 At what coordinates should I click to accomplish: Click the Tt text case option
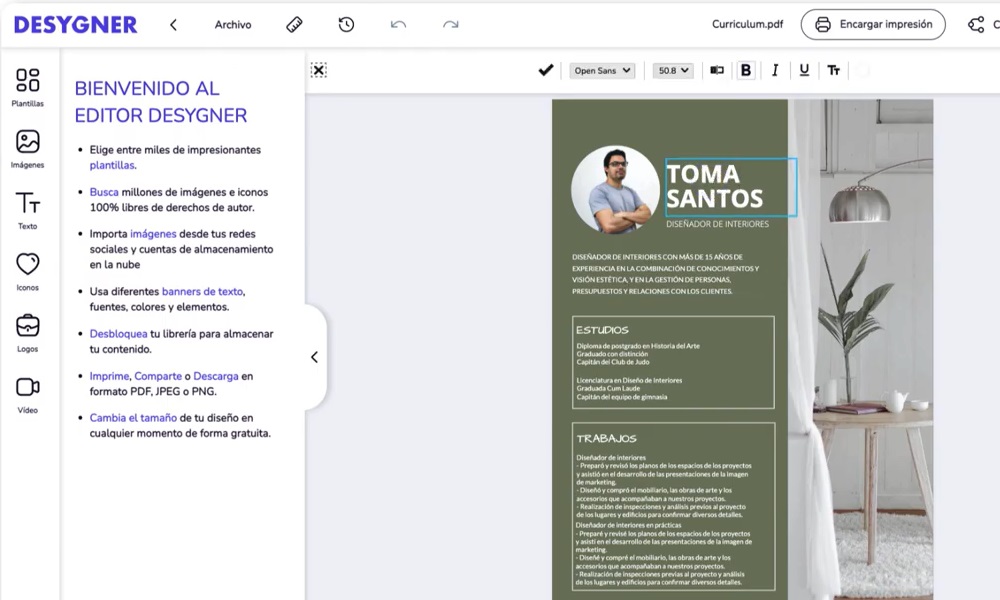[x=833, y=70]
